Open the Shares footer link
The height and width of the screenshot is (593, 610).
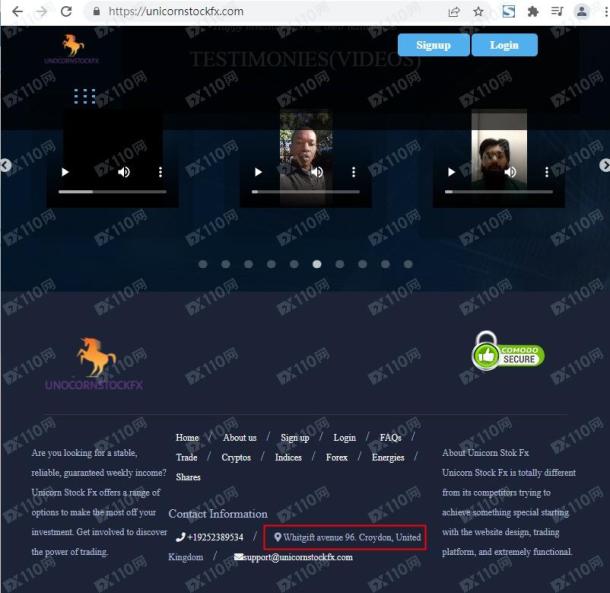pyautogui.click(x=188, y=477)
